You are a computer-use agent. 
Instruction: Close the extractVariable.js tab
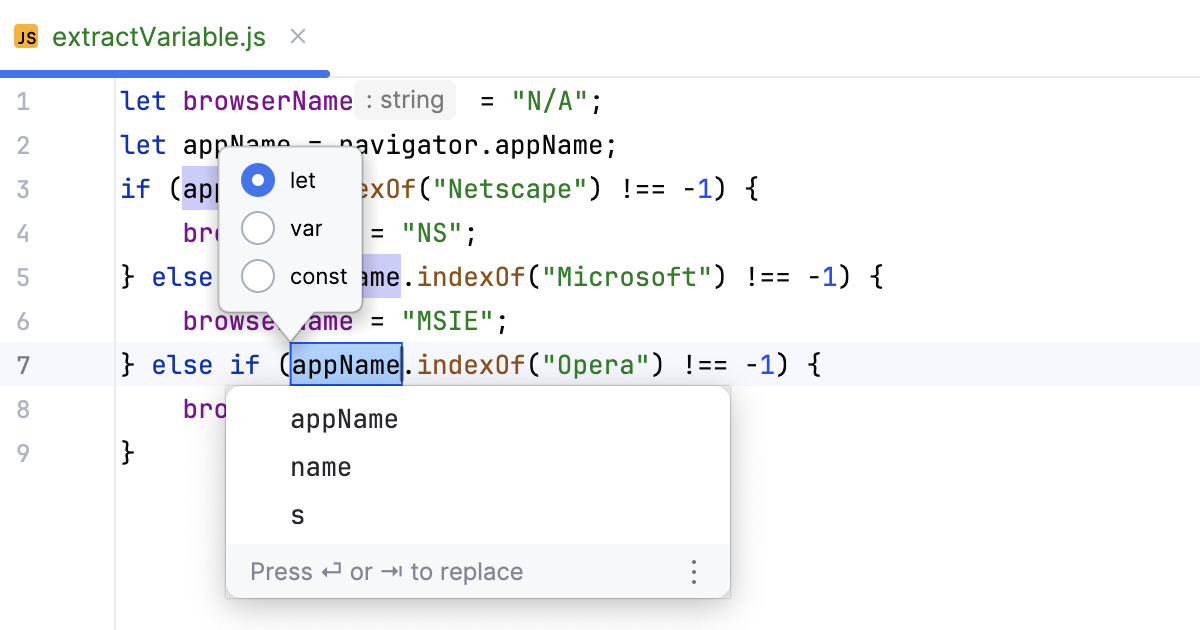[296, 38]
